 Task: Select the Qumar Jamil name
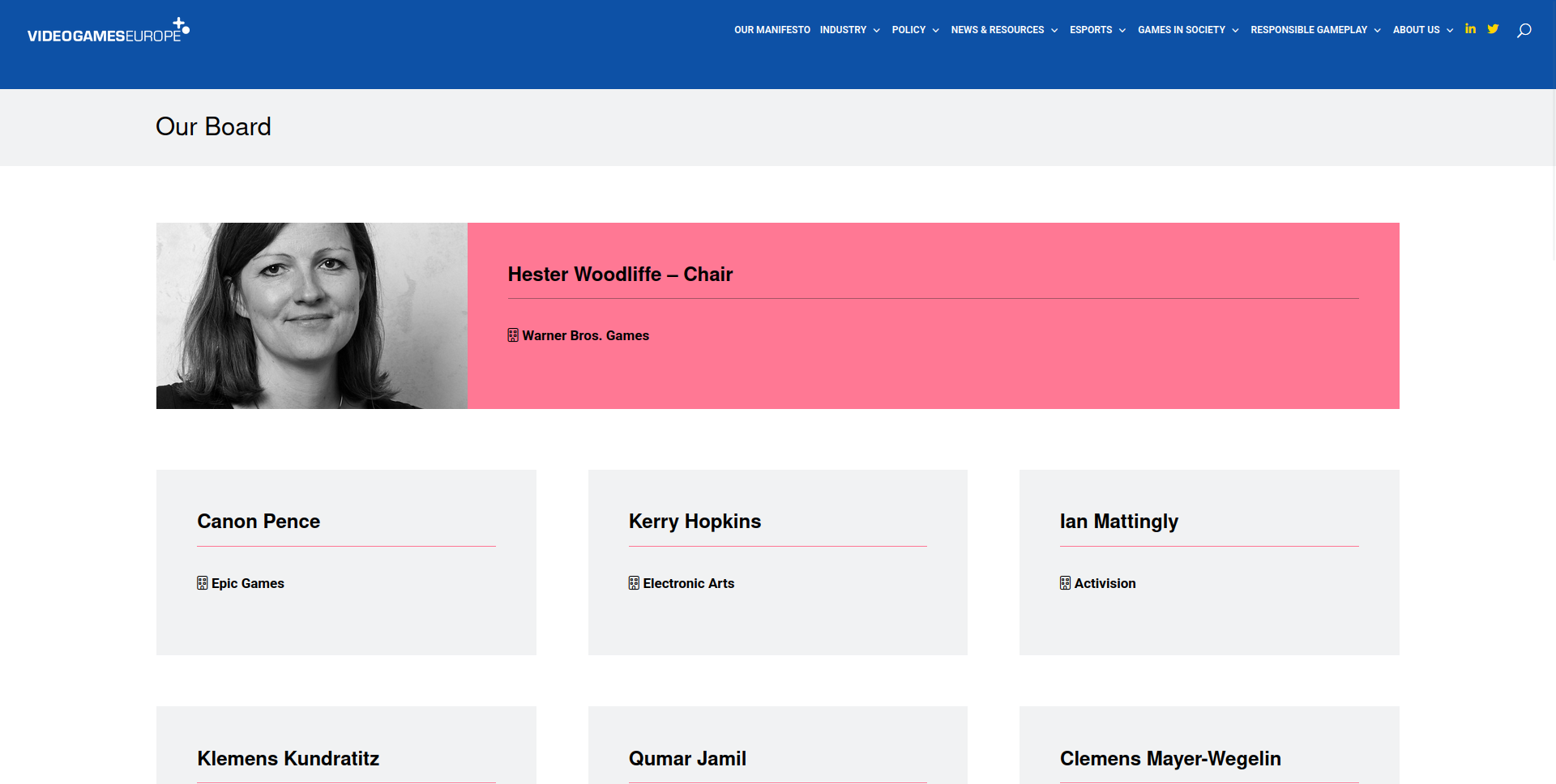[x=687, y=759]
